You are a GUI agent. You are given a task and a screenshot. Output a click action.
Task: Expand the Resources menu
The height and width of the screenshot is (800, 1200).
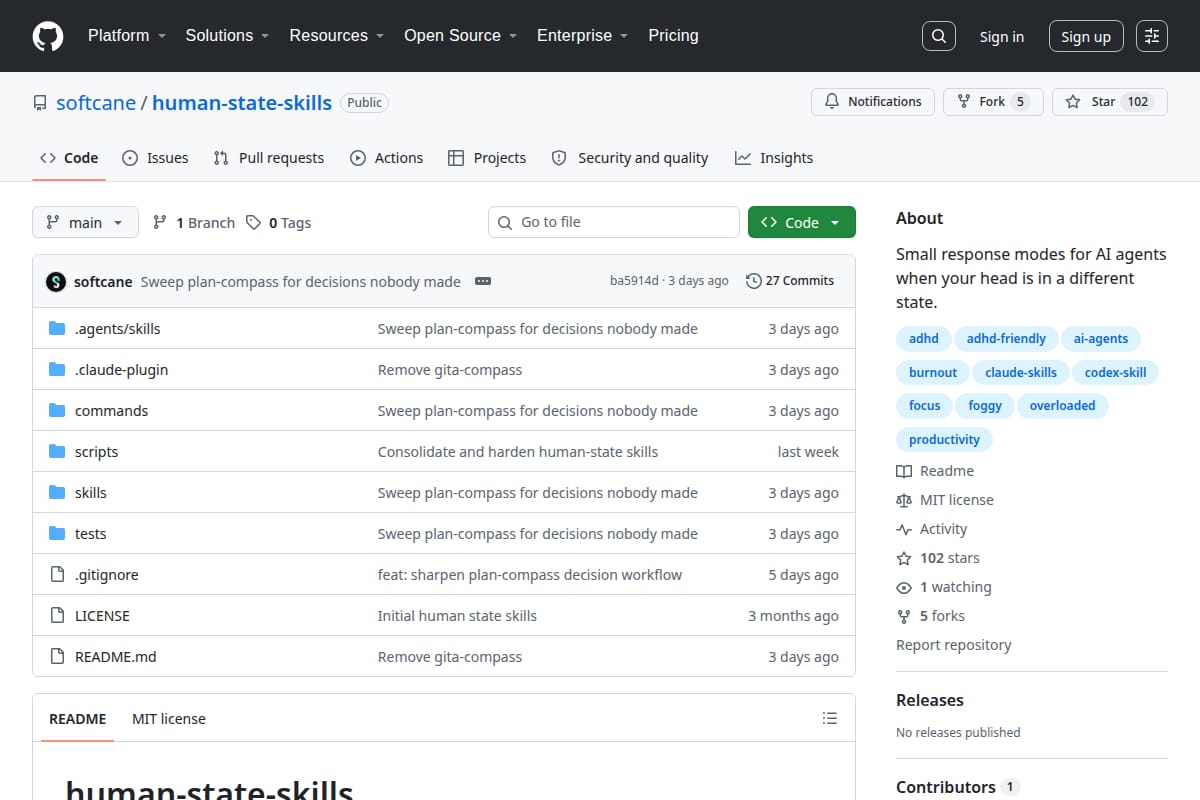[337, 35]
